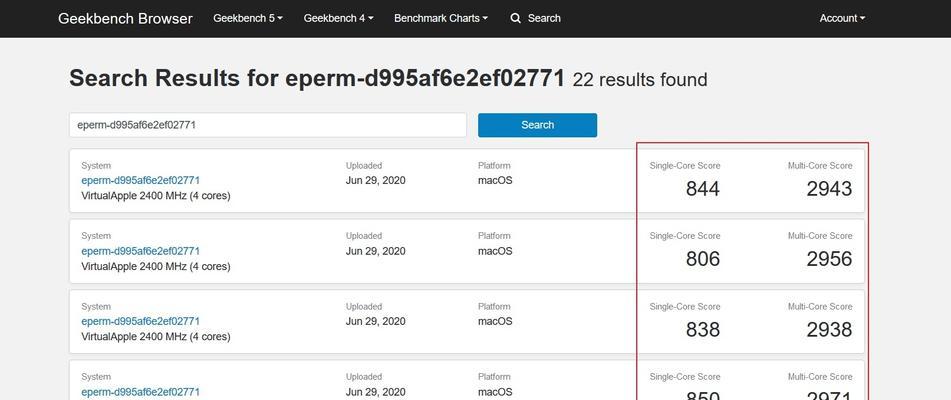This screenshot has height=400, width=951.
Task: Expand the Benchmark Charts menu
Action: click(x=441, y=18)
